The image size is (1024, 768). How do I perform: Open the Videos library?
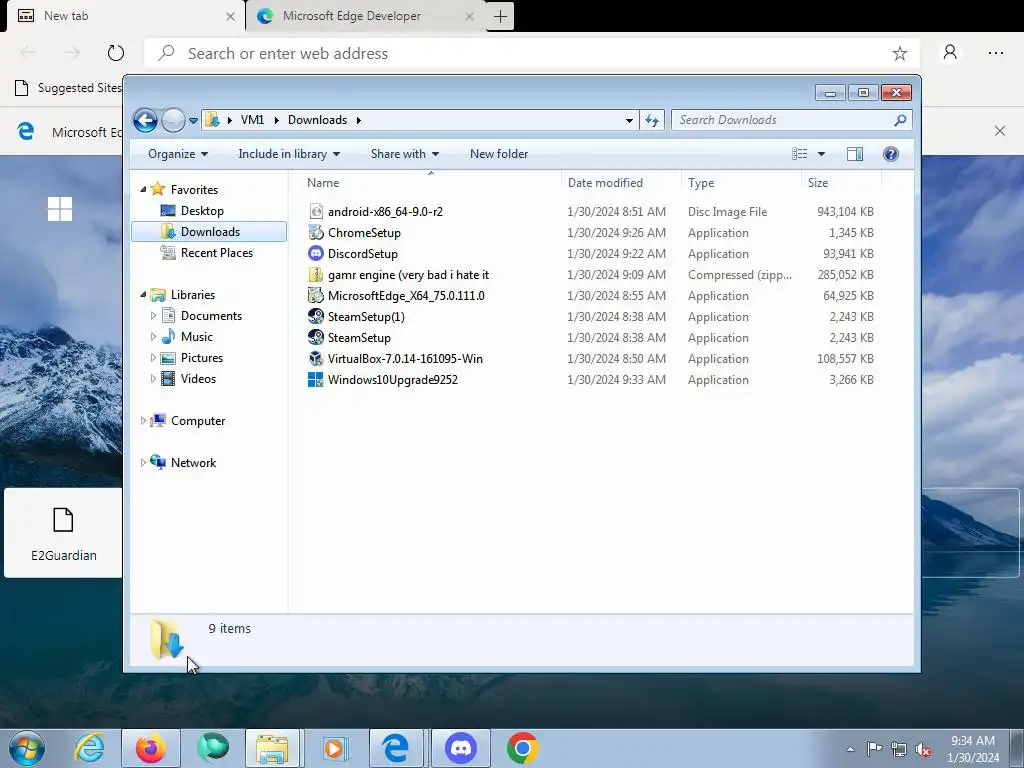coord(198,379)
